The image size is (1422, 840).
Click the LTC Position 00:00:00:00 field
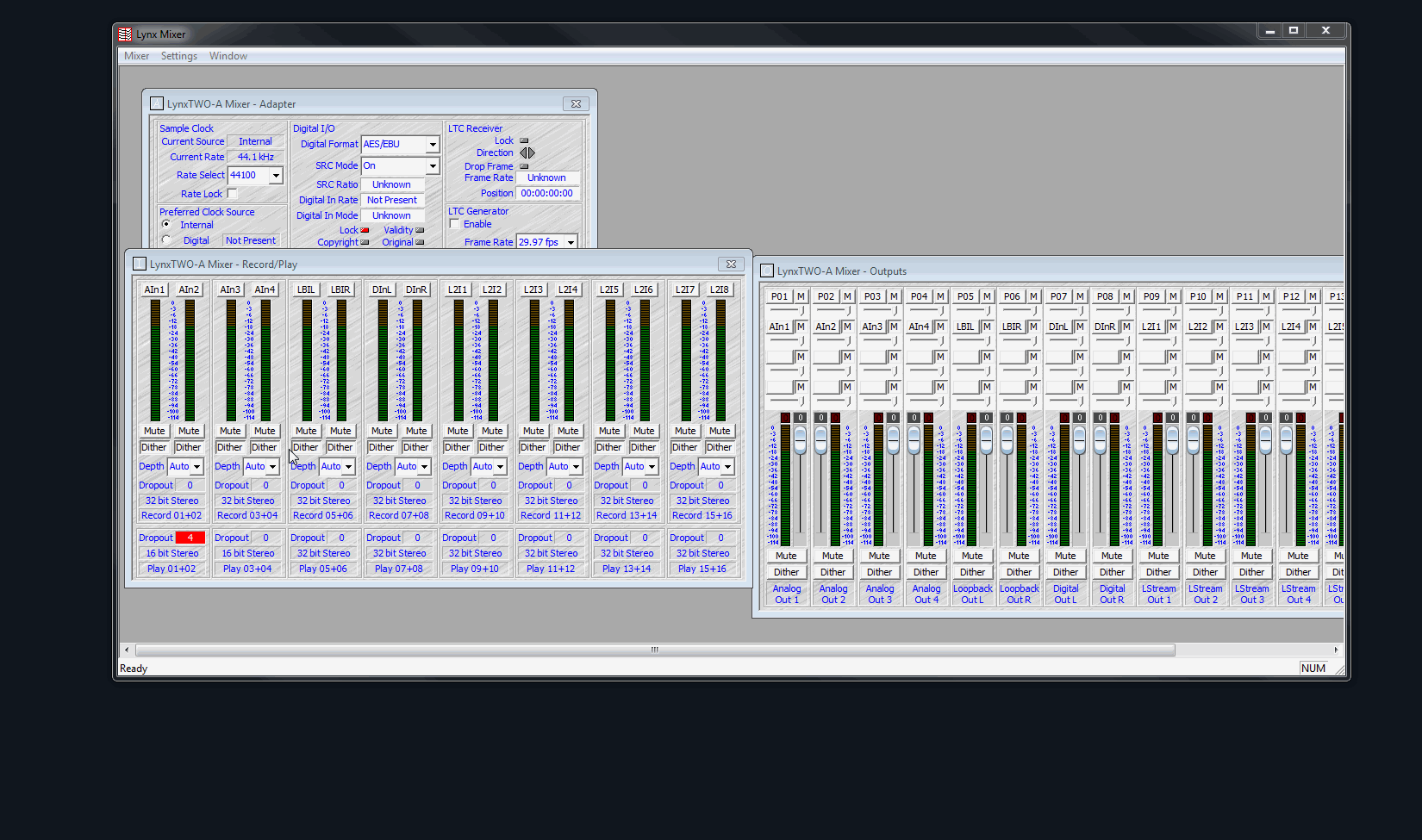click(546, 193)
